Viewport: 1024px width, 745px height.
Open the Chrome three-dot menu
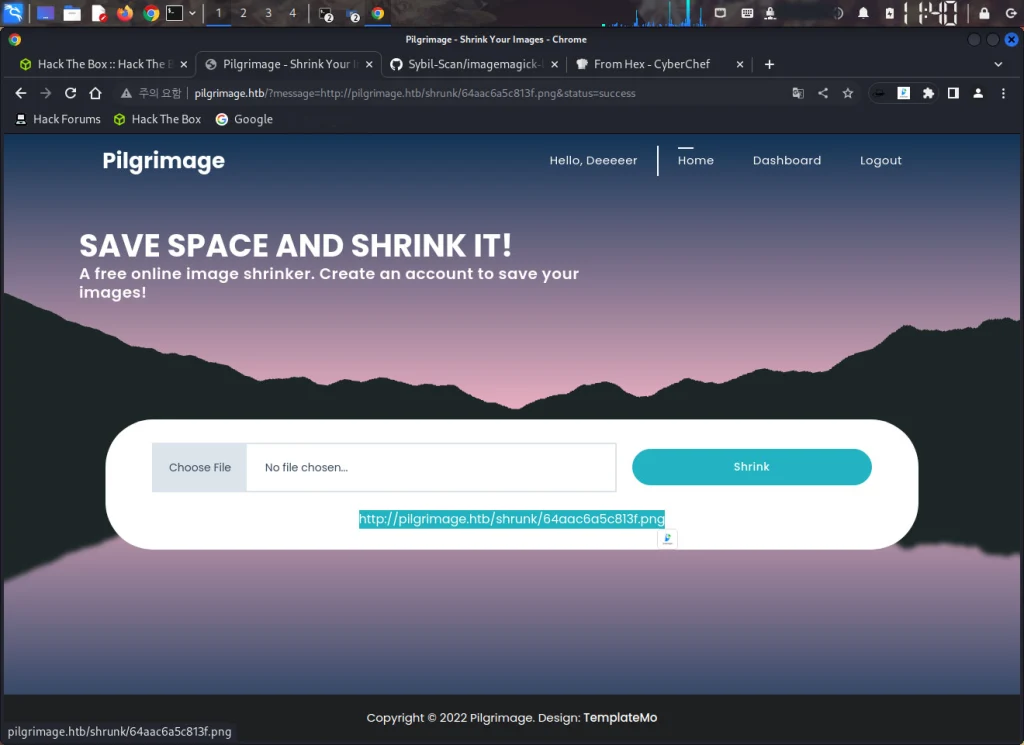[x=1003, y=93]
